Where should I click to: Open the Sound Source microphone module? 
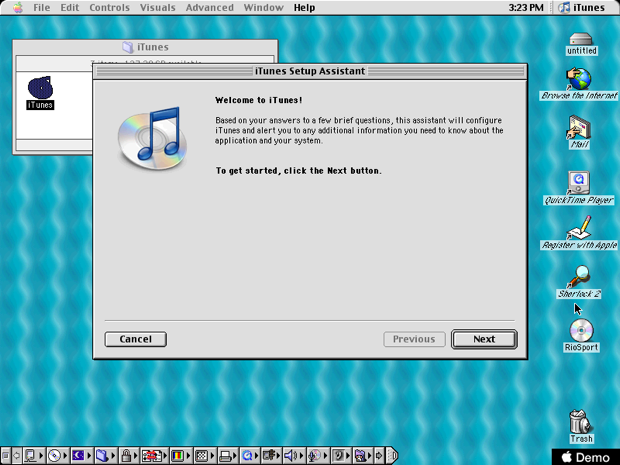click(318, 456)
